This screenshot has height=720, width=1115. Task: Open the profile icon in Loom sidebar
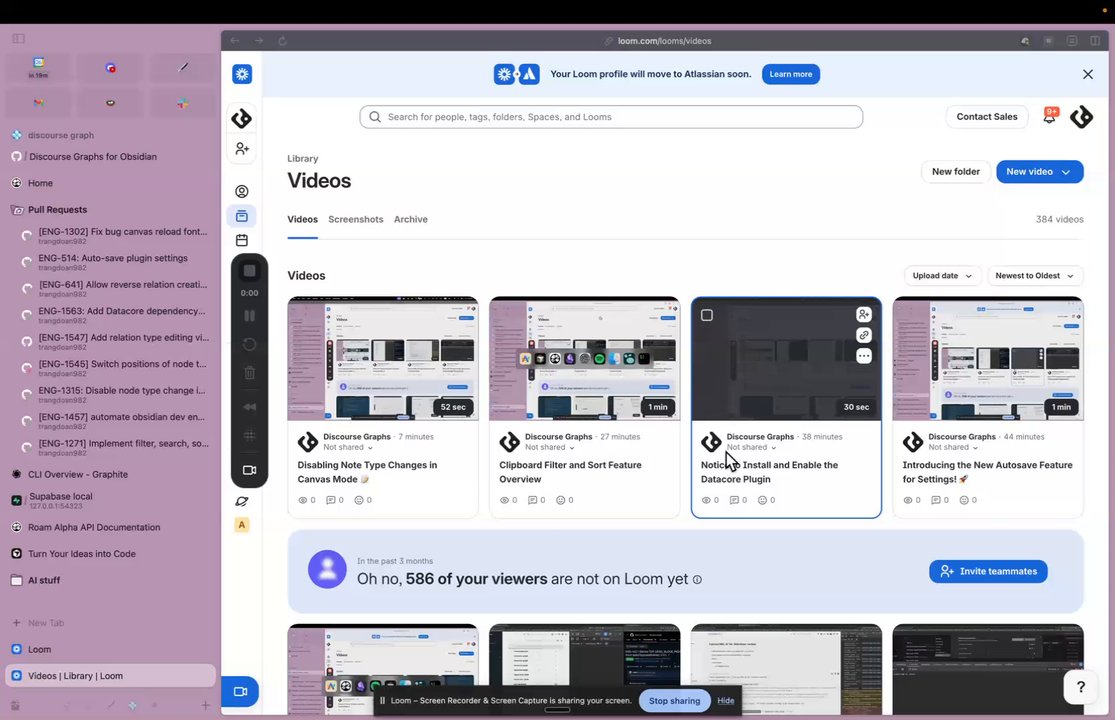point(242,191)
